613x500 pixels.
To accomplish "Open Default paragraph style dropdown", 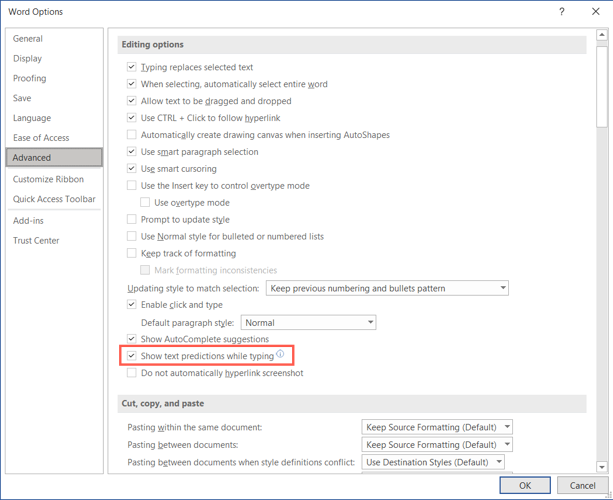I will [x=309, y=323].
